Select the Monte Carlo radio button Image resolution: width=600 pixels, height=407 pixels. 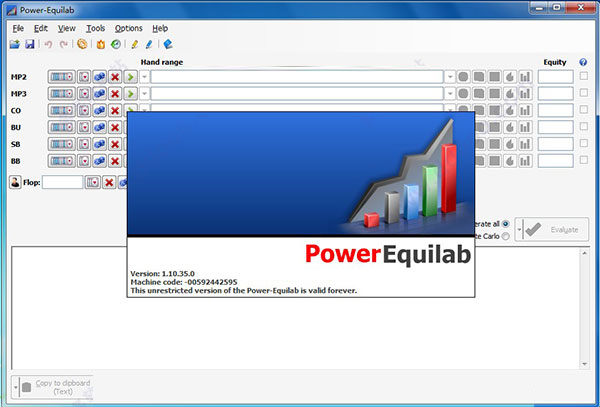tap(506, 236)
